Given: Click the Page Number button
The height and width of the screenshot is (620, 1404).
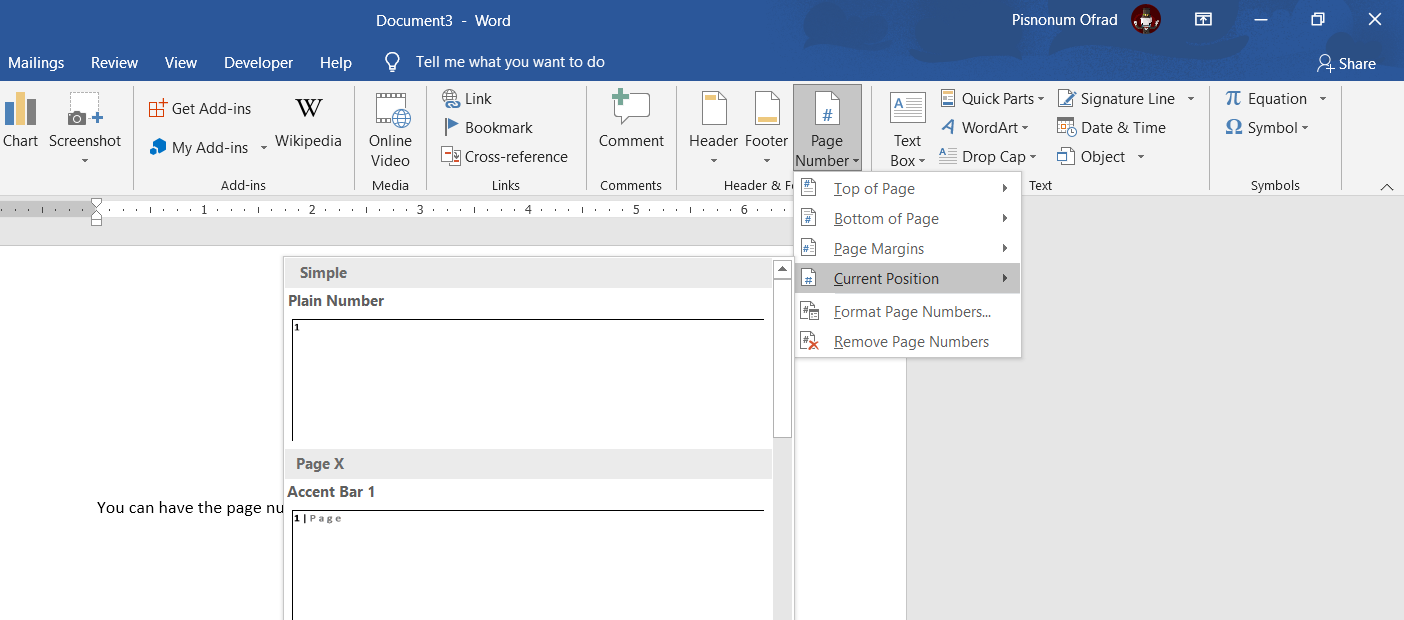Looking at the screenshot, I should click(827, 128).
